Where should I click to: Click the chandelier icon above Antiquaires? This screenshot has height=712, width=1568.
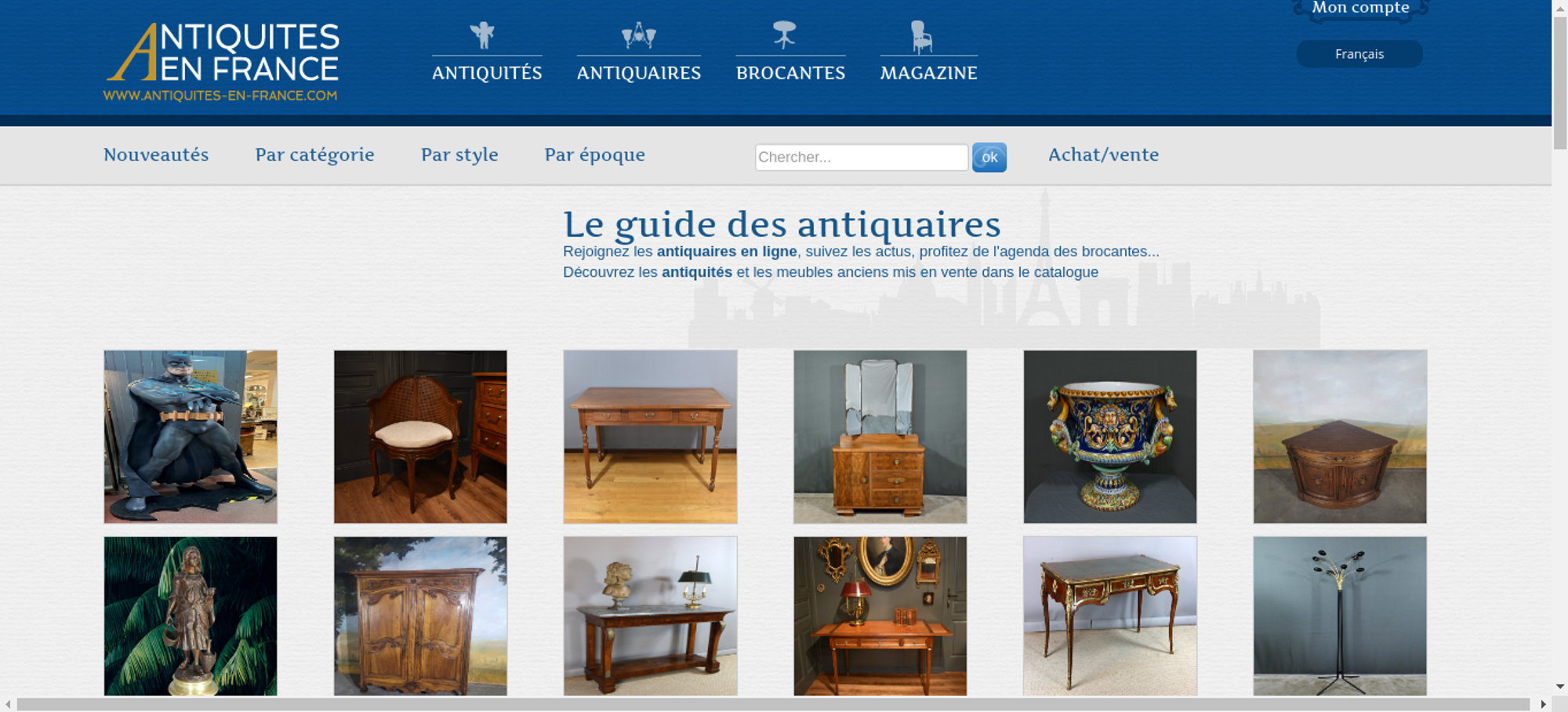(638, 35)
